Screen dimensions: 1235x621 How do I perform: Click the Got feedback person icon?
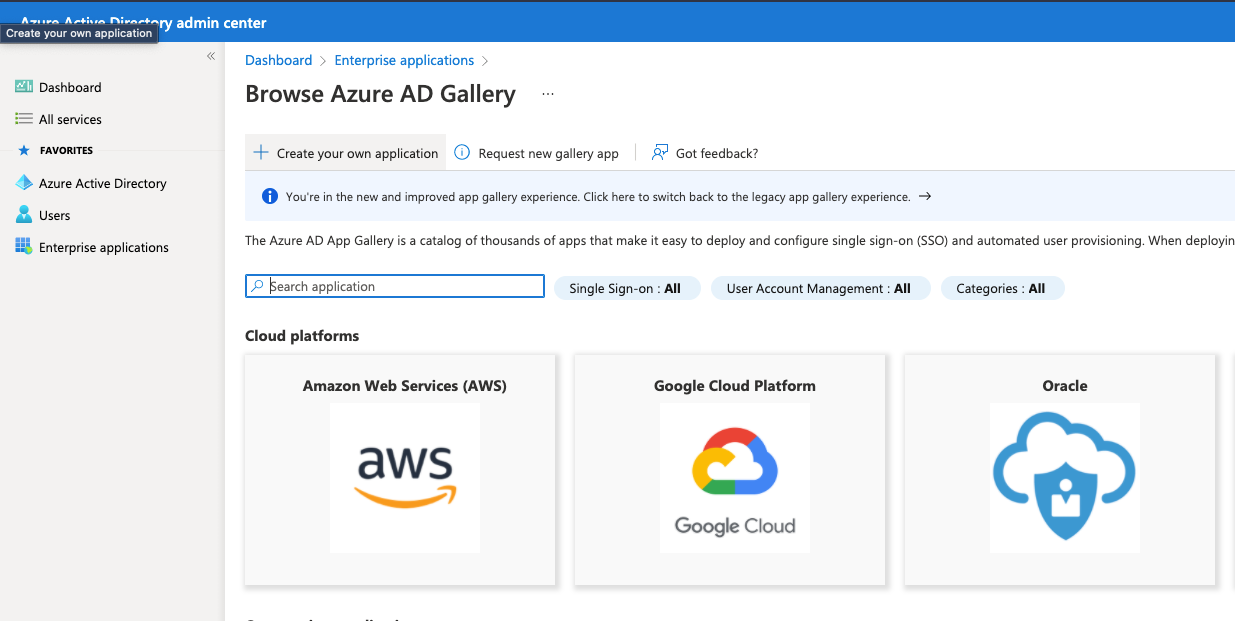(660, 153)
